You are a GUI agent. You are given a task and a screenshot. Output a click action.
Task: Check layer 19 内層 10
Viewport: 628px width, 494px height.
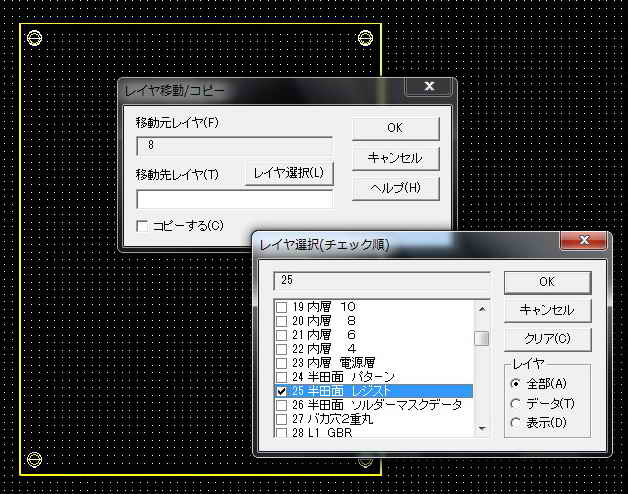(282, 307)
